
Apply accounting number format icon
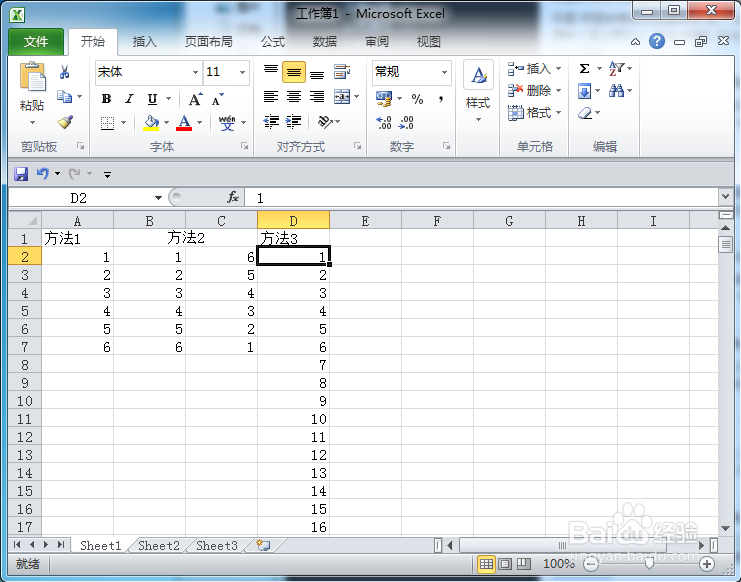click(x=384, y=99)
